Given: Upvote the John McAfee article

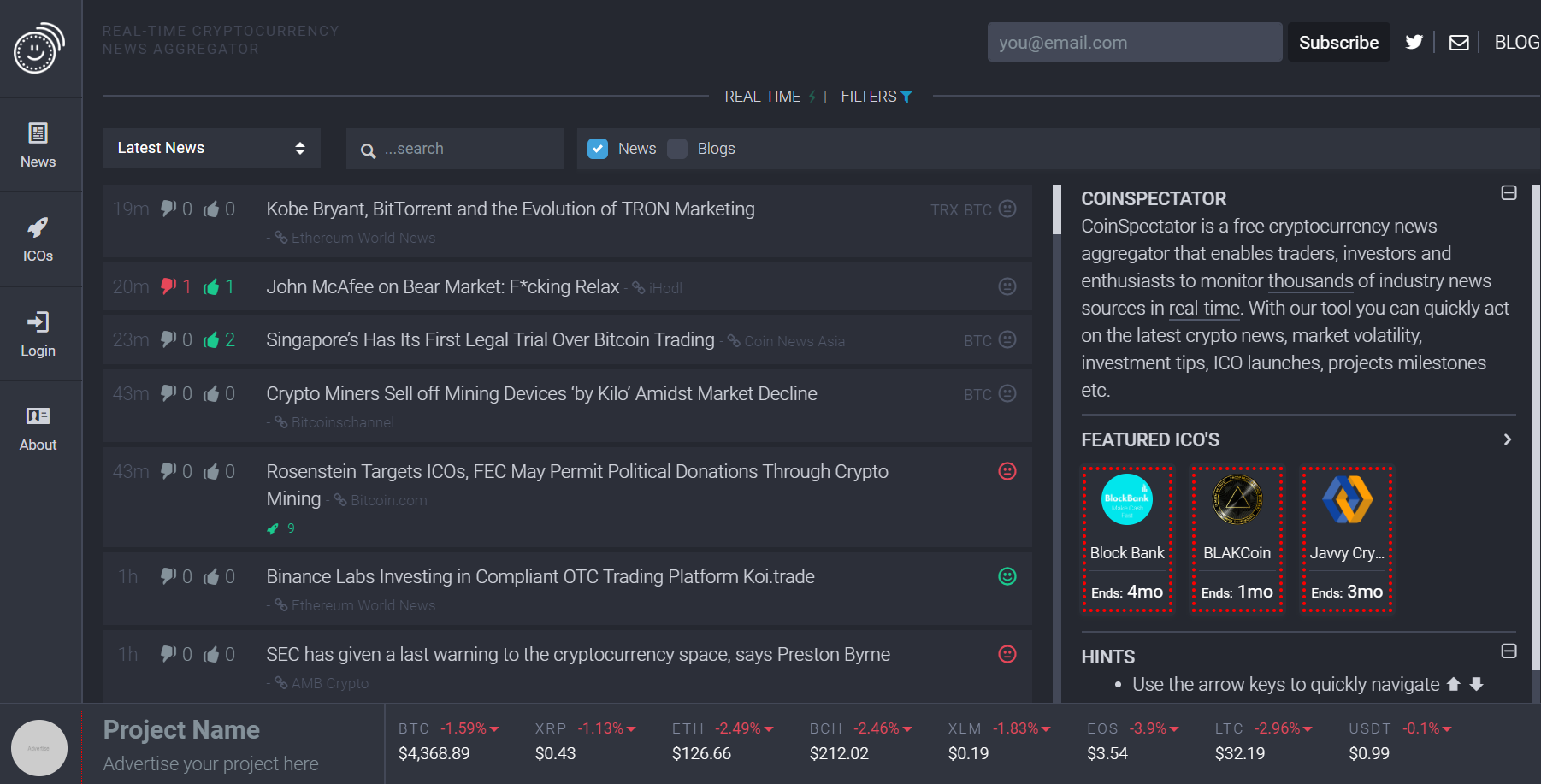Looking at the screenshot, I should (x=211, y=286).
